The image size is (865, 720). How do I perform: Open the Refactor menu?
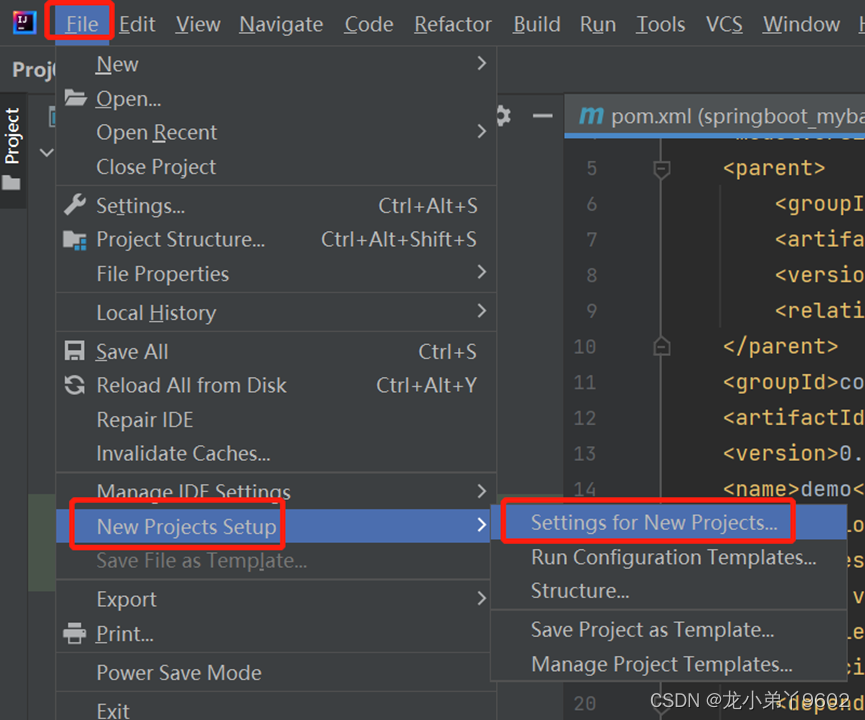point(452,24)
